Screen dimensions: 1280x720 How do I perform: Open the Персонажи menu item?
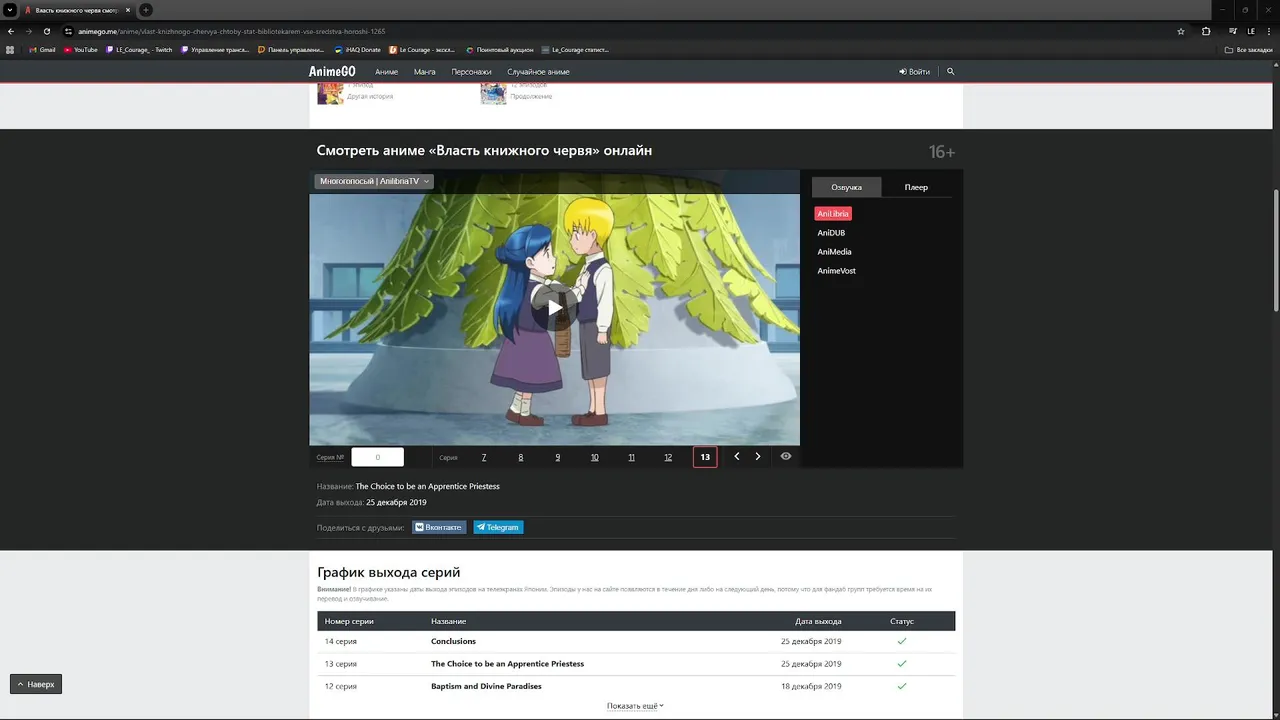tap(471, 72)
